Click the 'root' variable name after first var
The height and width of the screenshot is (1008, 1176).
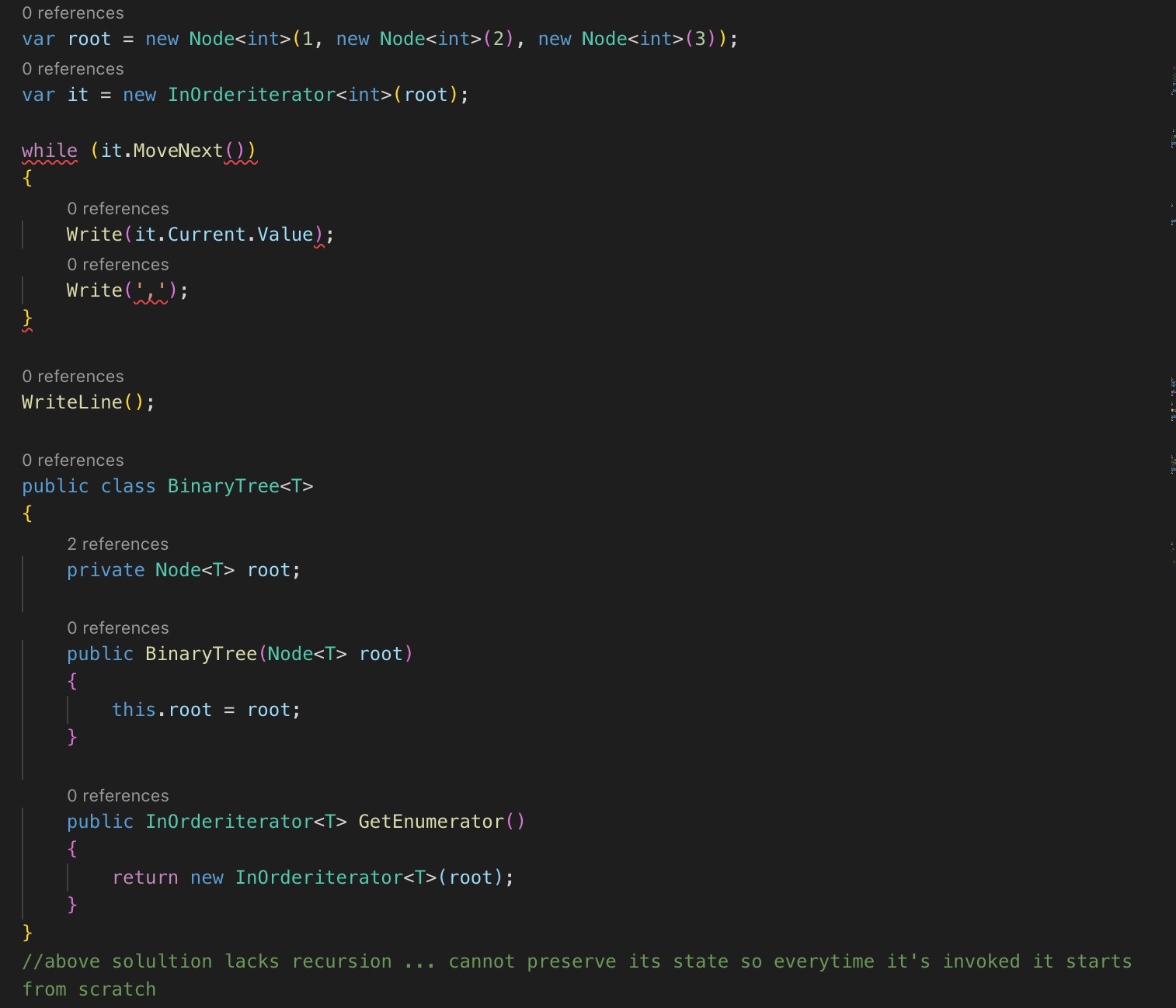(89, 39)
